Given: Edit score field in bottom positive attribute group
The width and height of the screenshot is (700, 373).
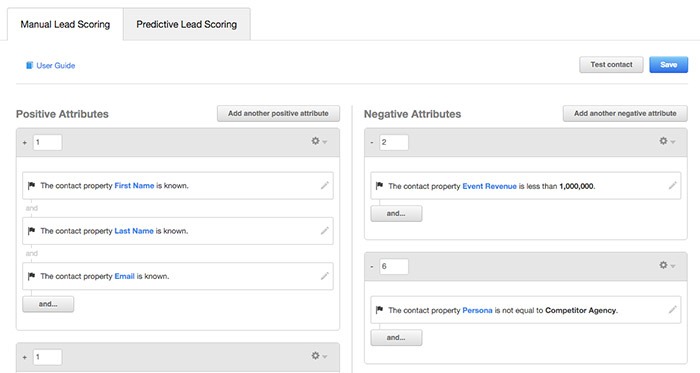Looking at the screenshot, I should click(x=47, y=357).
